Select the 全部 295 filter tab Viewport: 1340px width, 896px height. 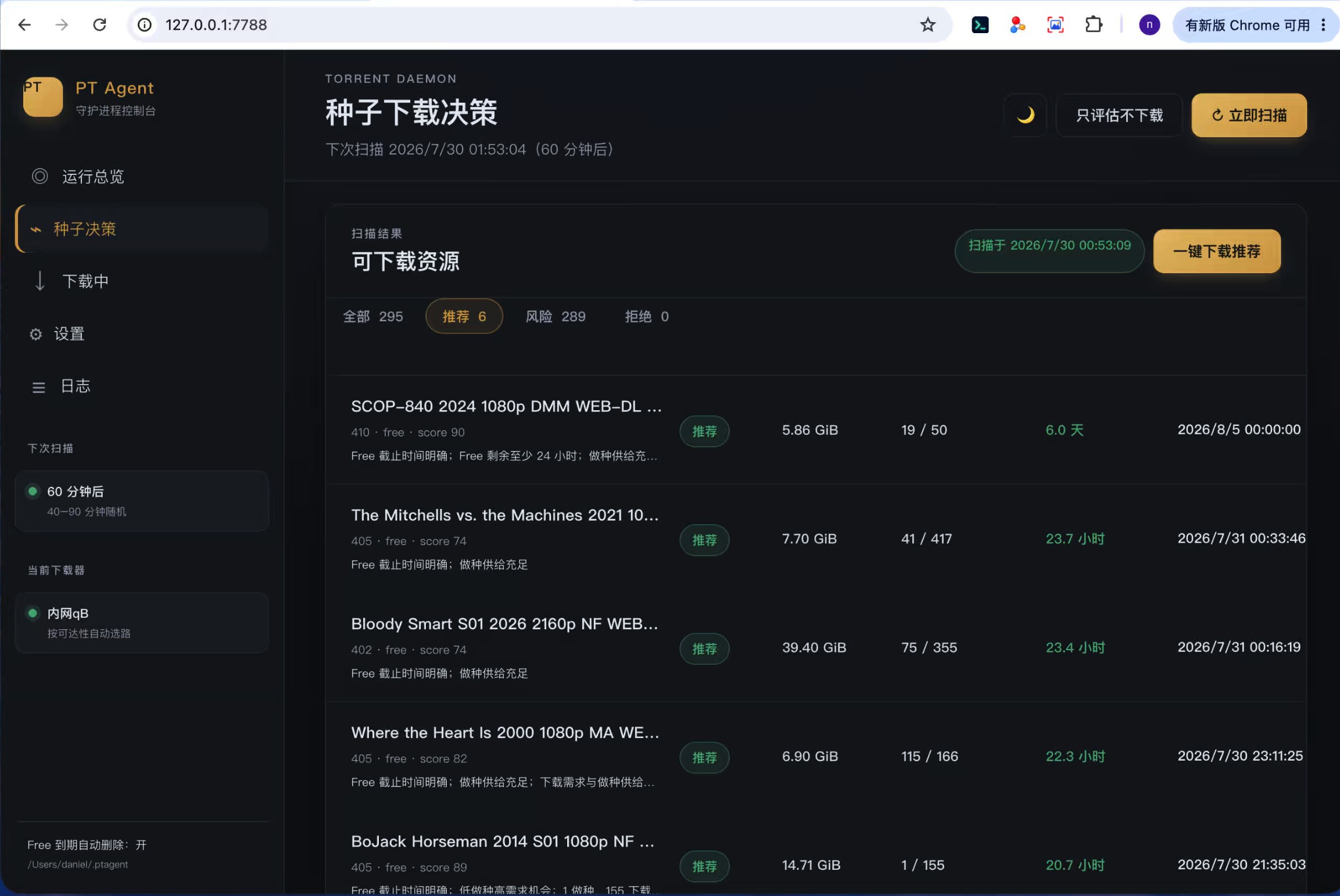pyautogui.click(x=372, y=316)
